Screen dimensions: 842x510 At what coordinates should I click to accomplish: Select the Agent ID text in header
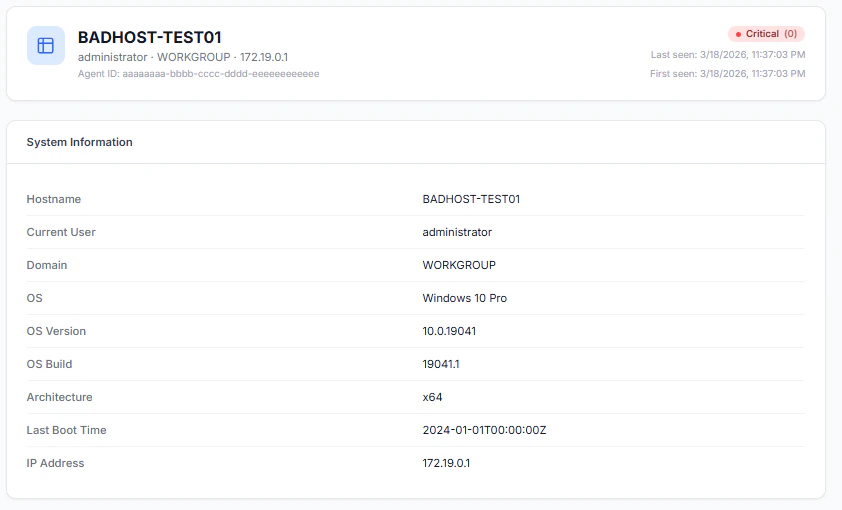199,74
